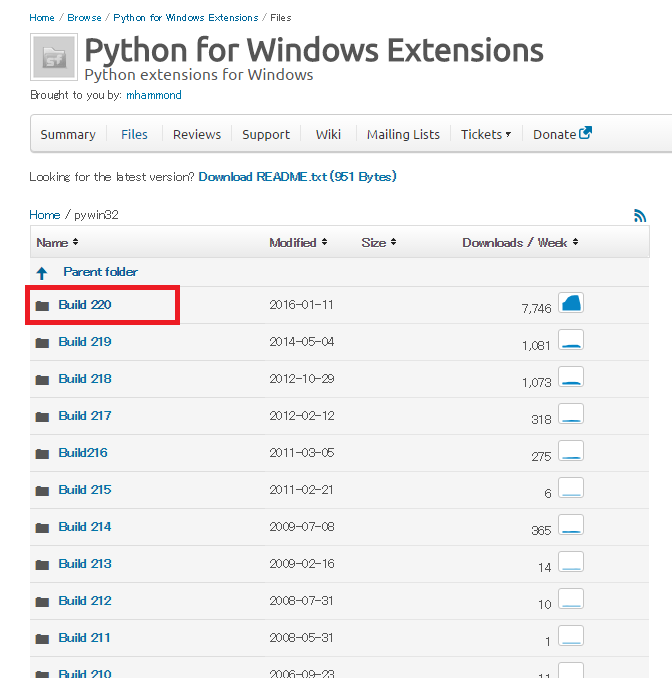The width and height of the screenshot is (672, 678).
Task: Click folder icon beside Build 220
Action: coord(42,306)
